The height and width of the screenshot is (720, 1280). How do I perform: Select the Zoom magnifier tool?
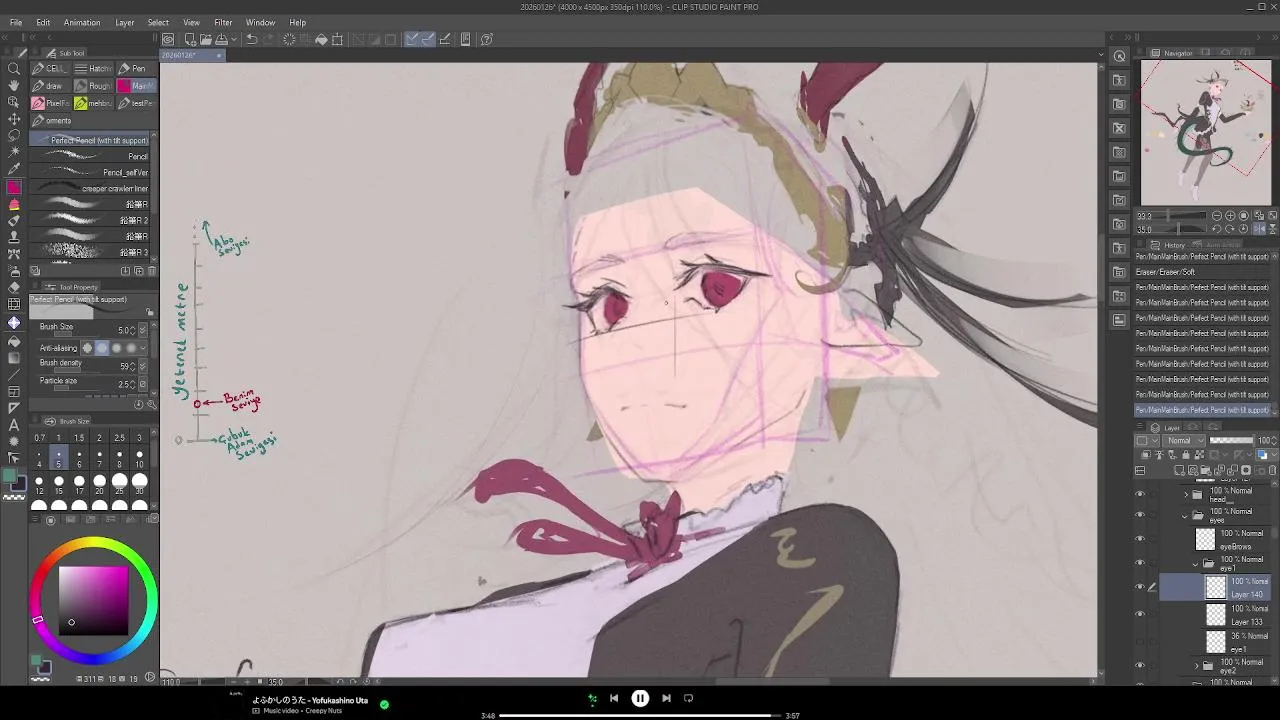click(x=14, y=69)
